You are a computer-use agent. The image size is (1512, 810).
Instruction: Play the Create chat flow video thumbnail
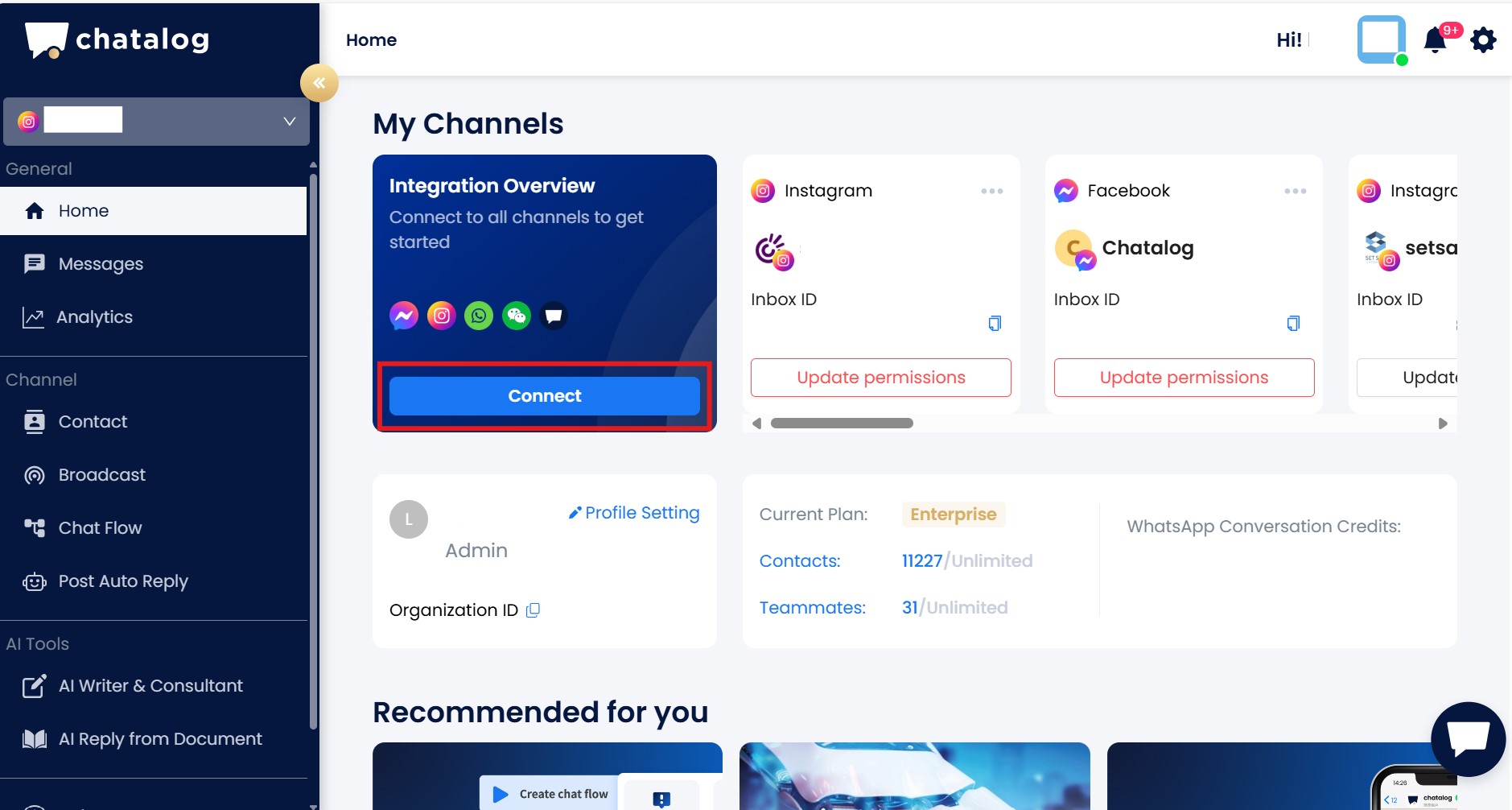[501, 794]
